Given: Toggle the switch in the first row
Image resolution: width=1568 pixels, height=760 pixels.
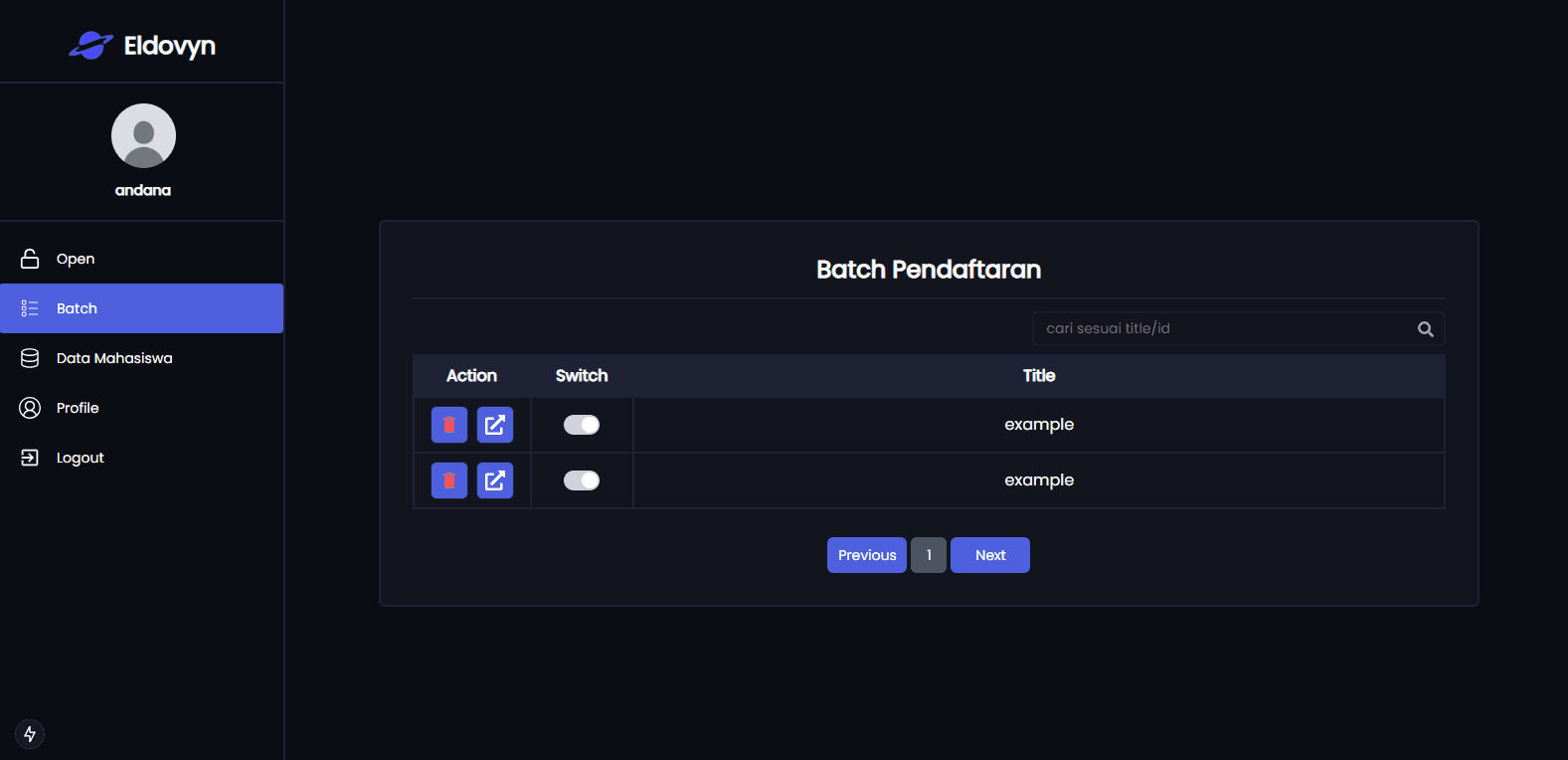Looking at the screenshot, I should 582,425.
